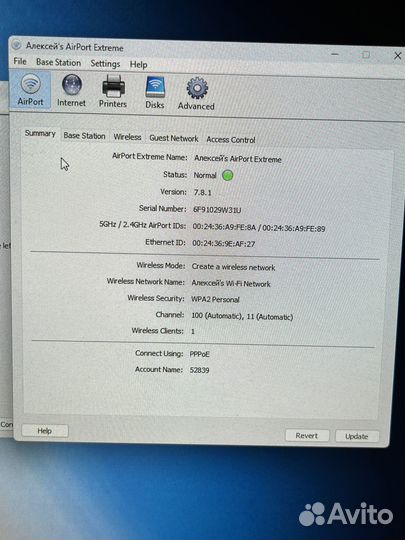Switch to the Guest Network tab
This screenshot has width=405, height=540.
[x=174, y=138]
